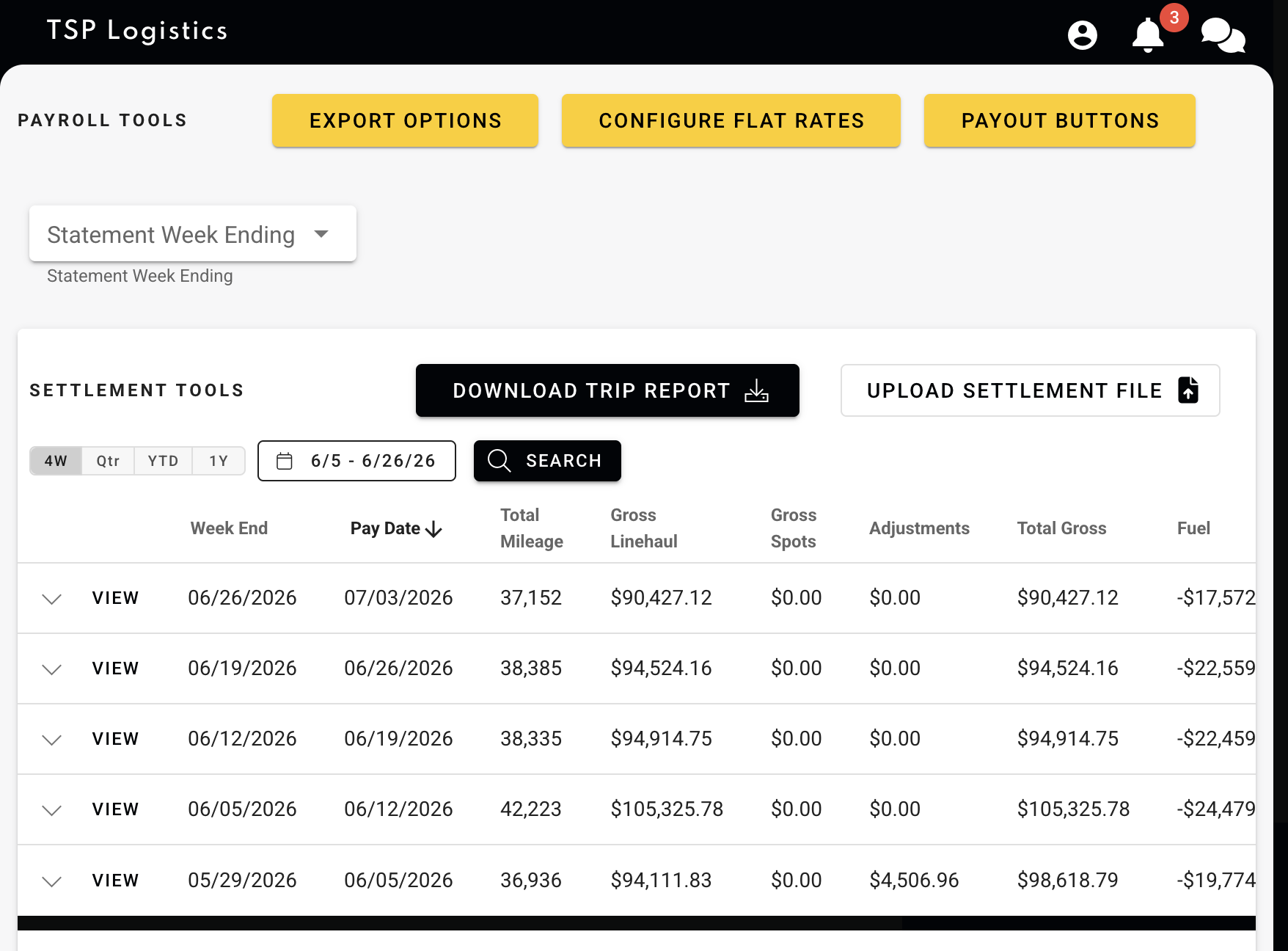
Task: Expand the 06/26/2026 week row
Action: pyautogui.click(x=51, y=599)
